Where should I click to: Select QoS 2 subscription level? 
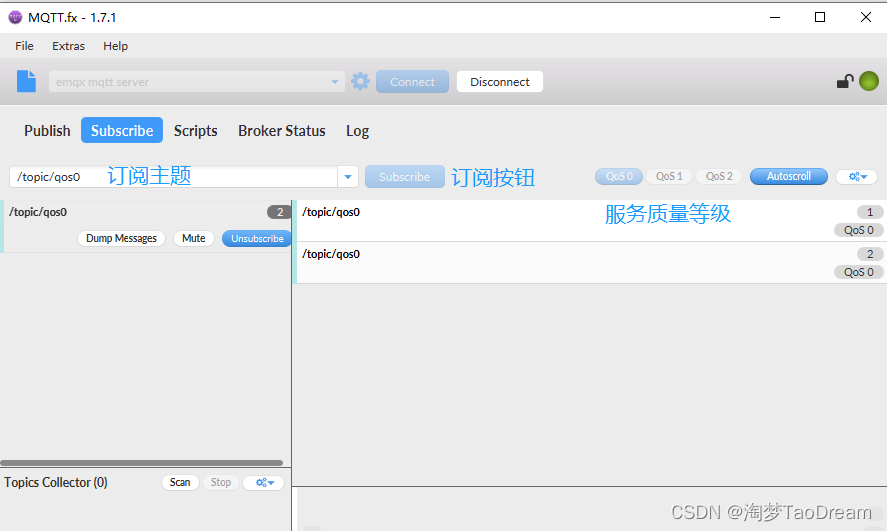coord(719,176)
